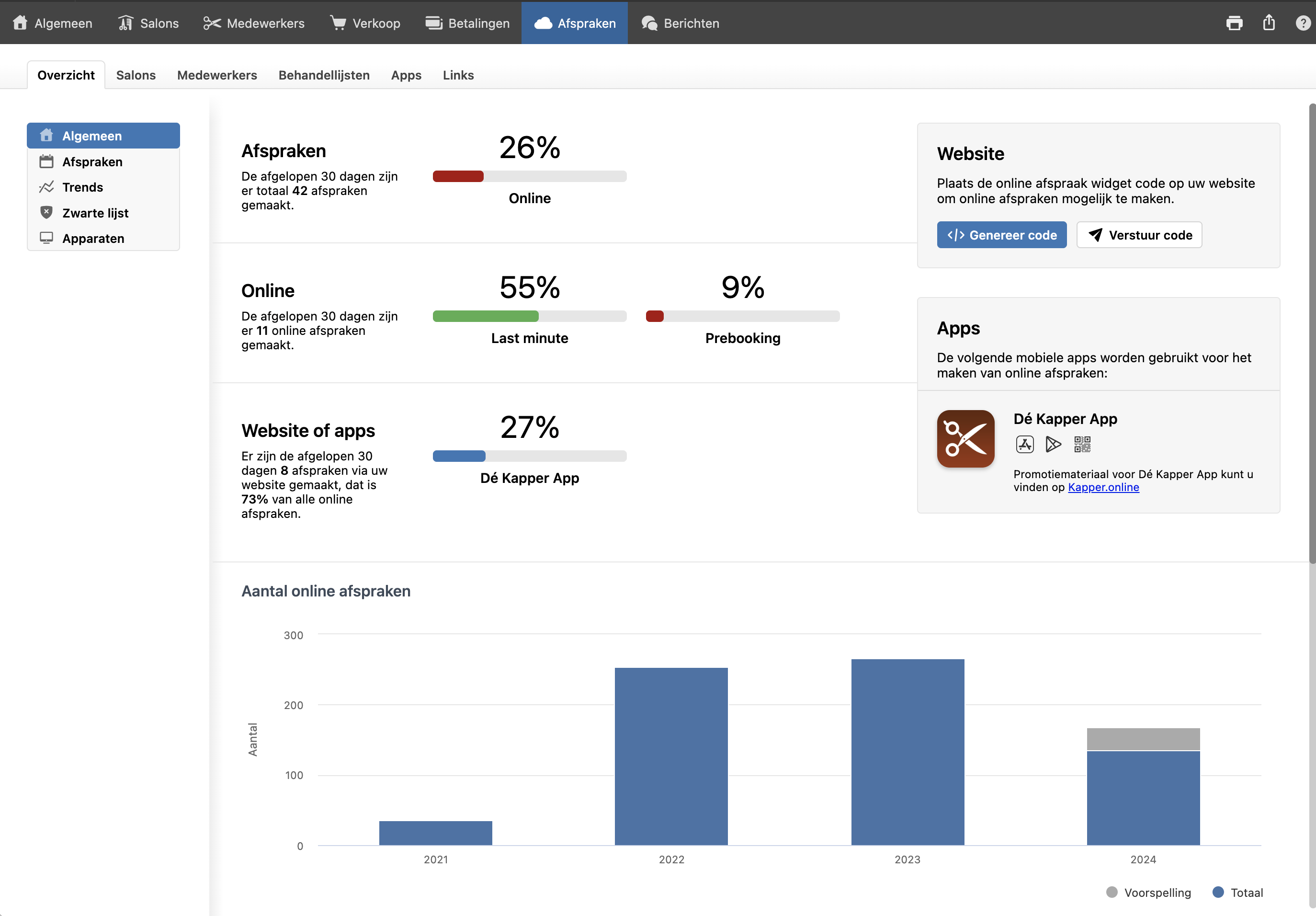Click the share/export icon
This screenshot has height=916, width=1316.
[x=1269, y=23]
